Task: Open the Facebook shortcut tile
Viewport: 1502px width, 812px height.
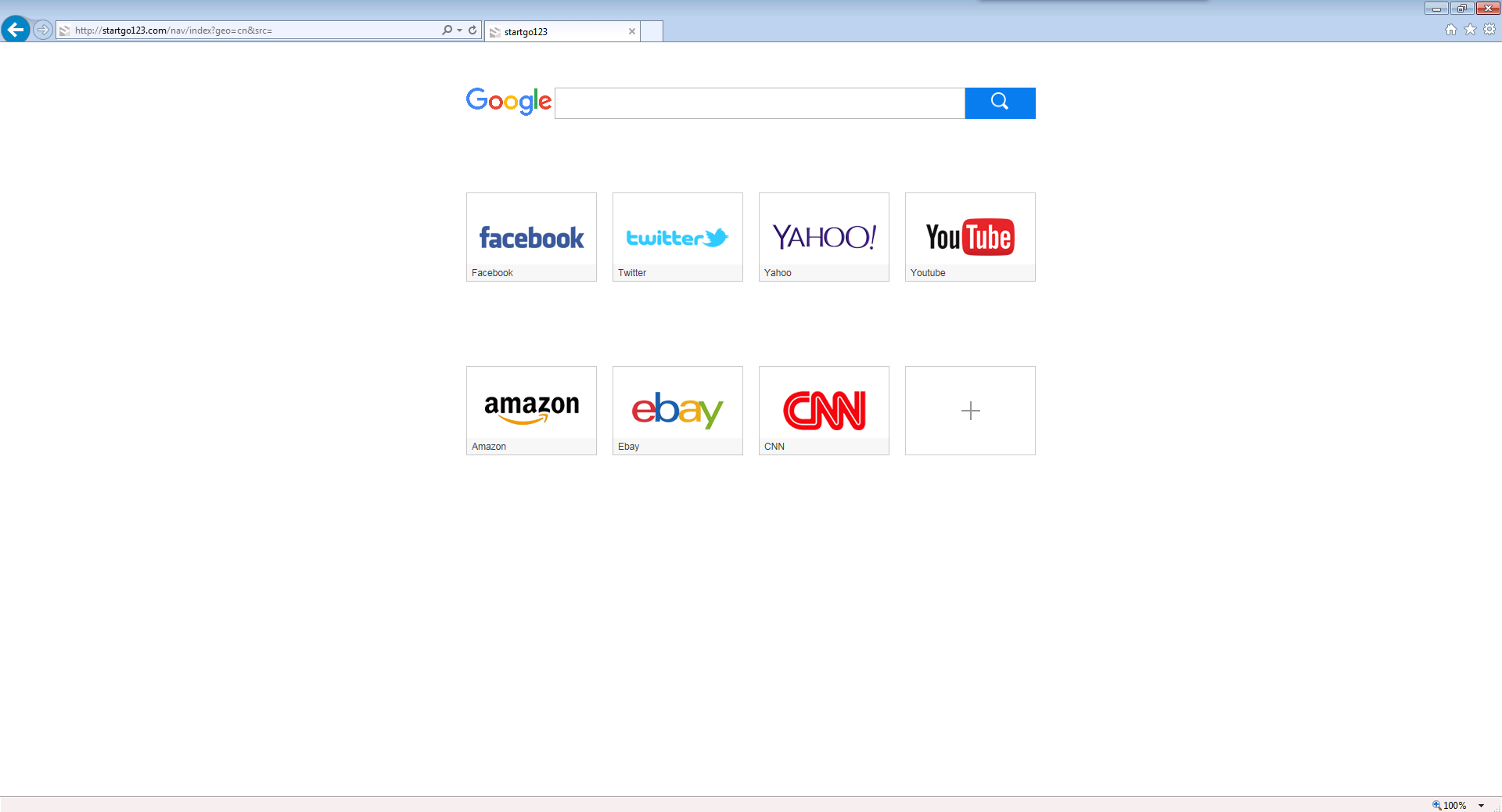Action: click(531, 237)
